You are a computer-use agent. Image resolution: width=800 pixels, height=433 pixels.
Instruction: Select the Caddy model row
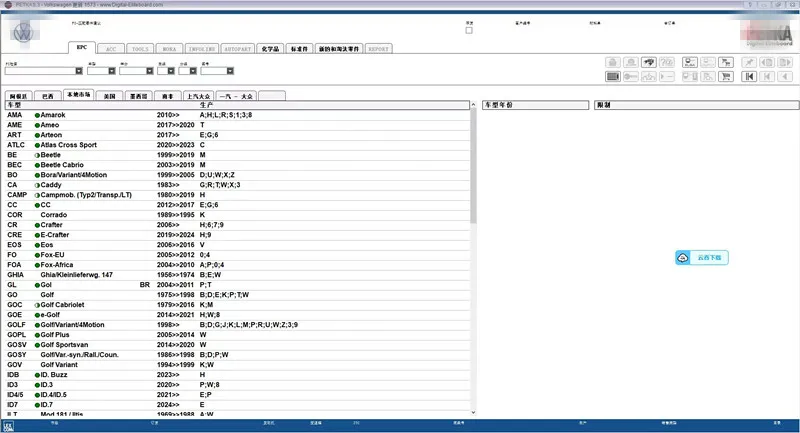click(237, 185)
